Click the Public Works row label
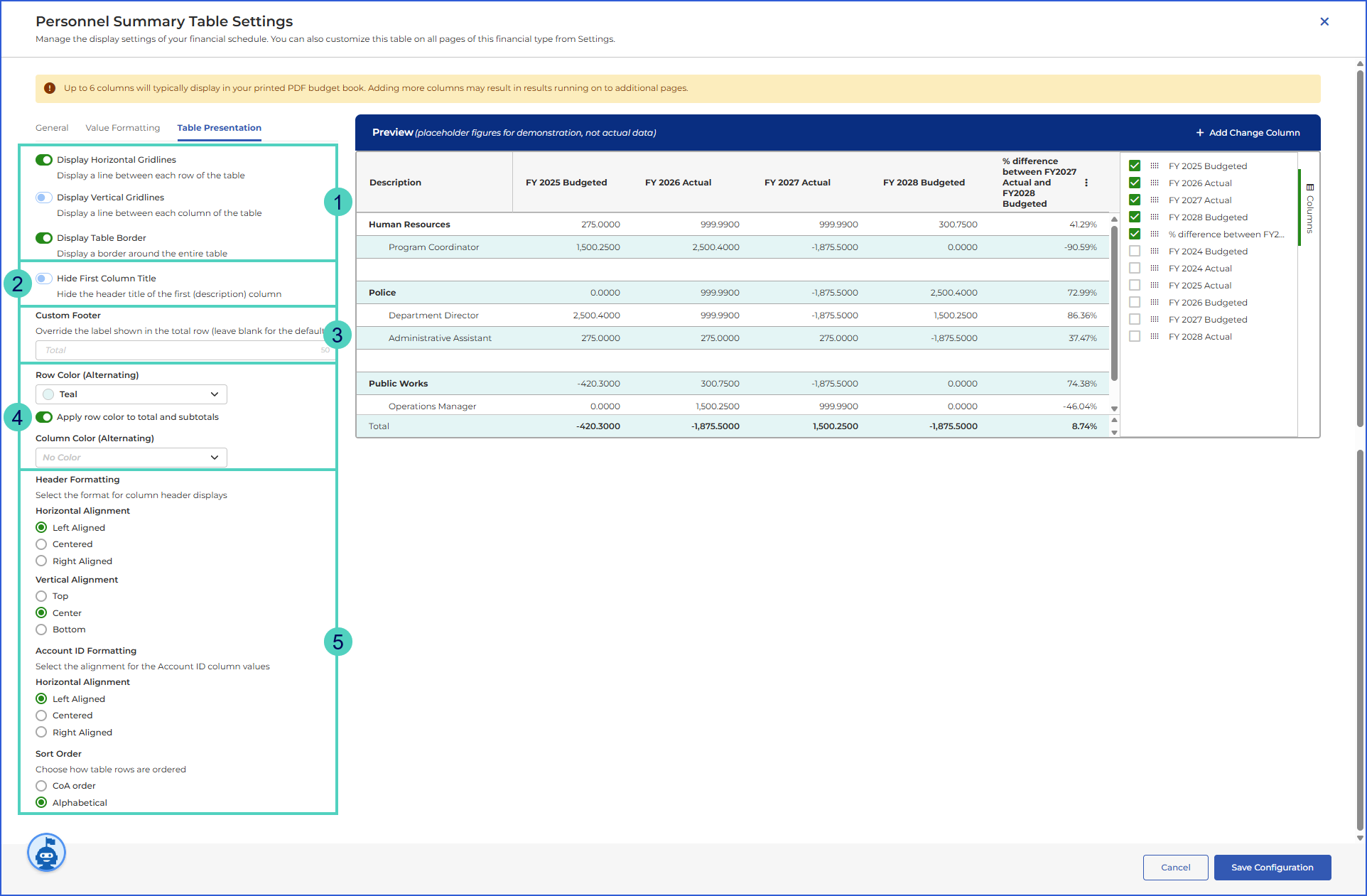1367x896 pixels. click(x=398, y=384)
